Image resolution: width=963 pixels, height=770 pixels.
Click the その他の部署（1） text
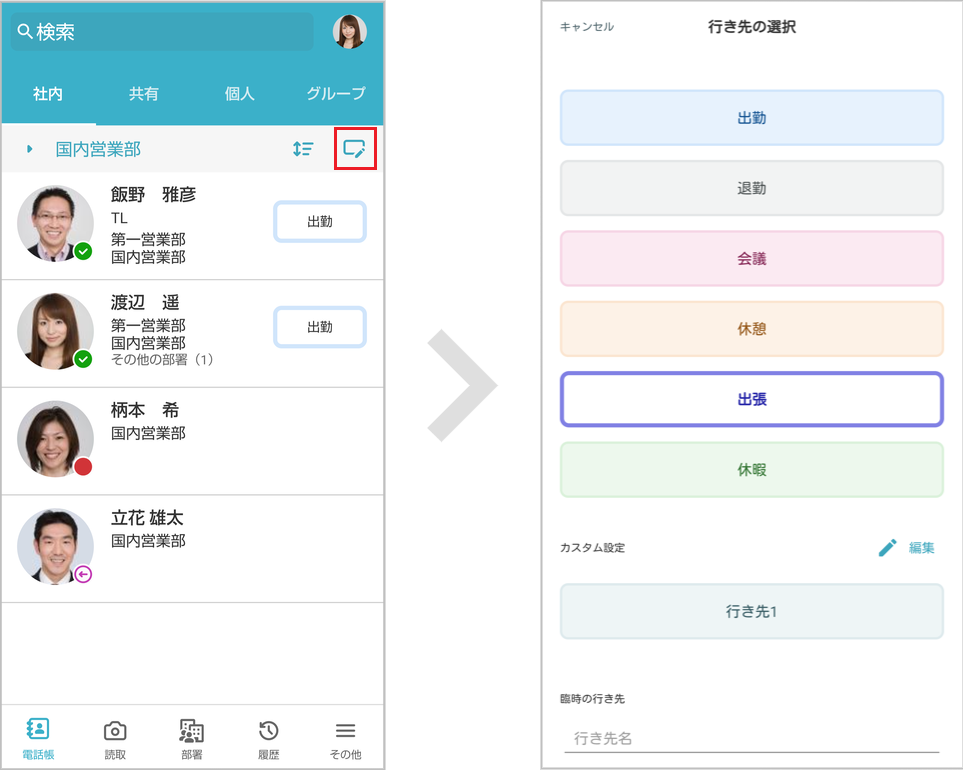pos(162,359)
